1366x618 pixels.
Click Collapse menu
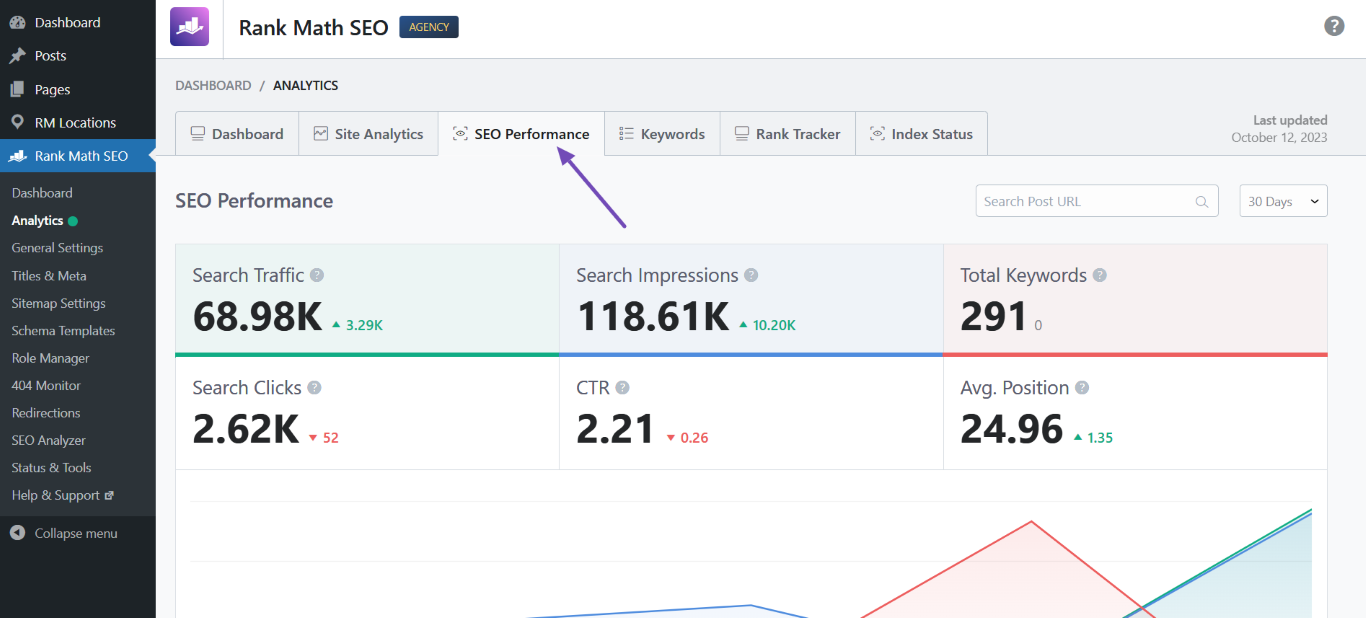(x=76, y=533)
